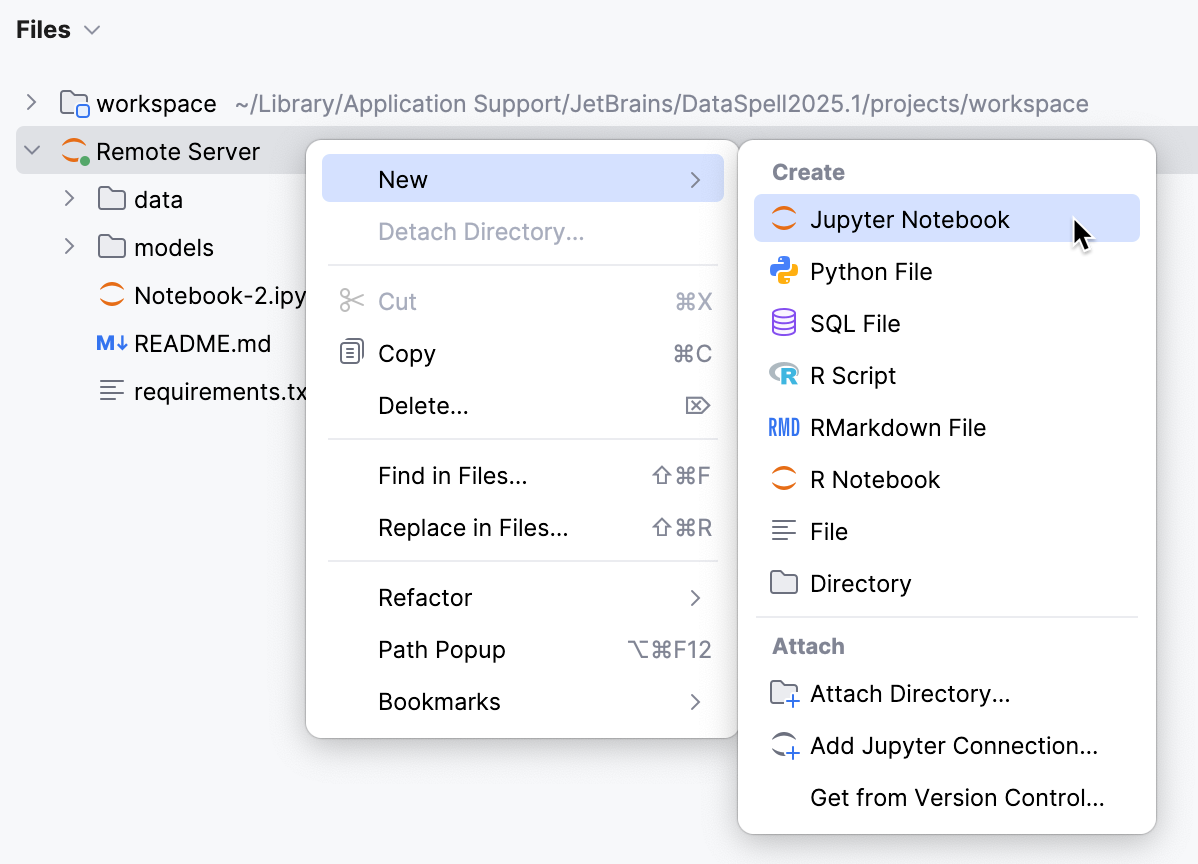Click the models folder icon
The image size is (1198, 864).
tap(112, 247)
